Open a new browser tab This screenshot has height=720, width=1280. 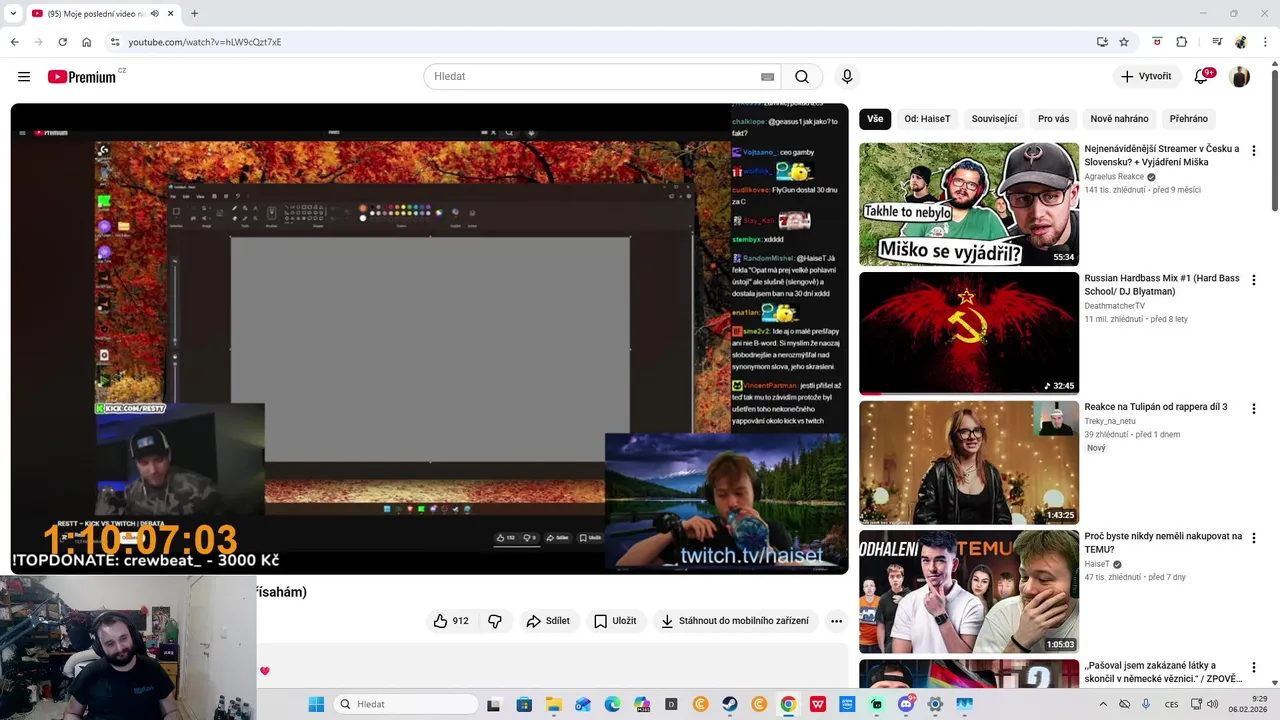point(194,14)
